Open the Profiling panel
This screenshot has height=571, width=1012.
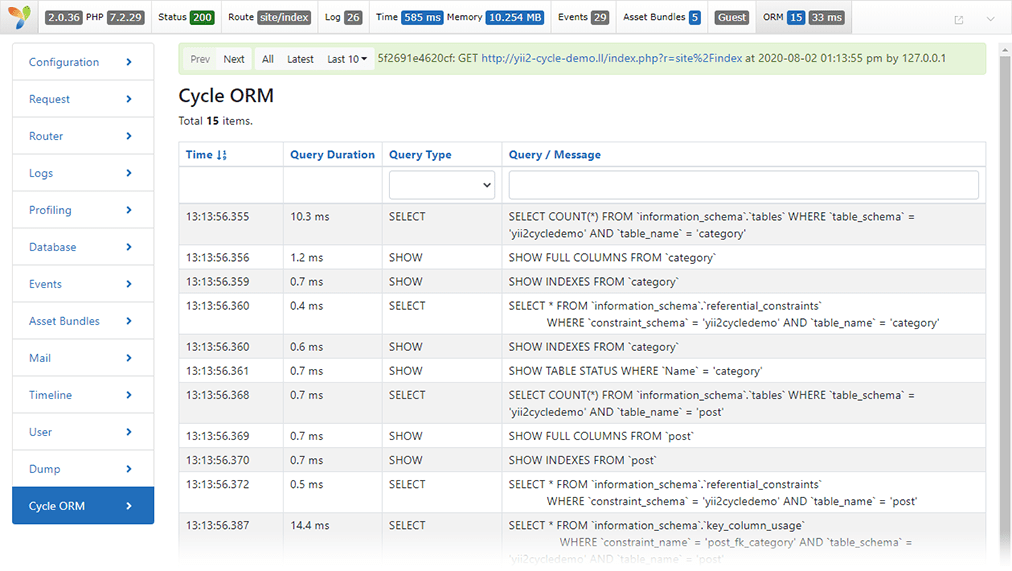[83, 210]
